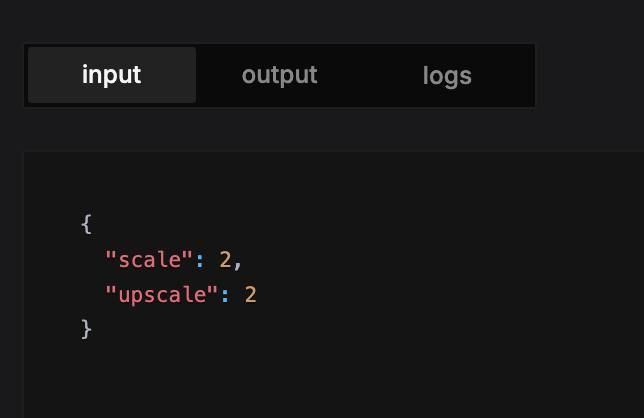Click the value 2 after "scale"

coord(225,260)
